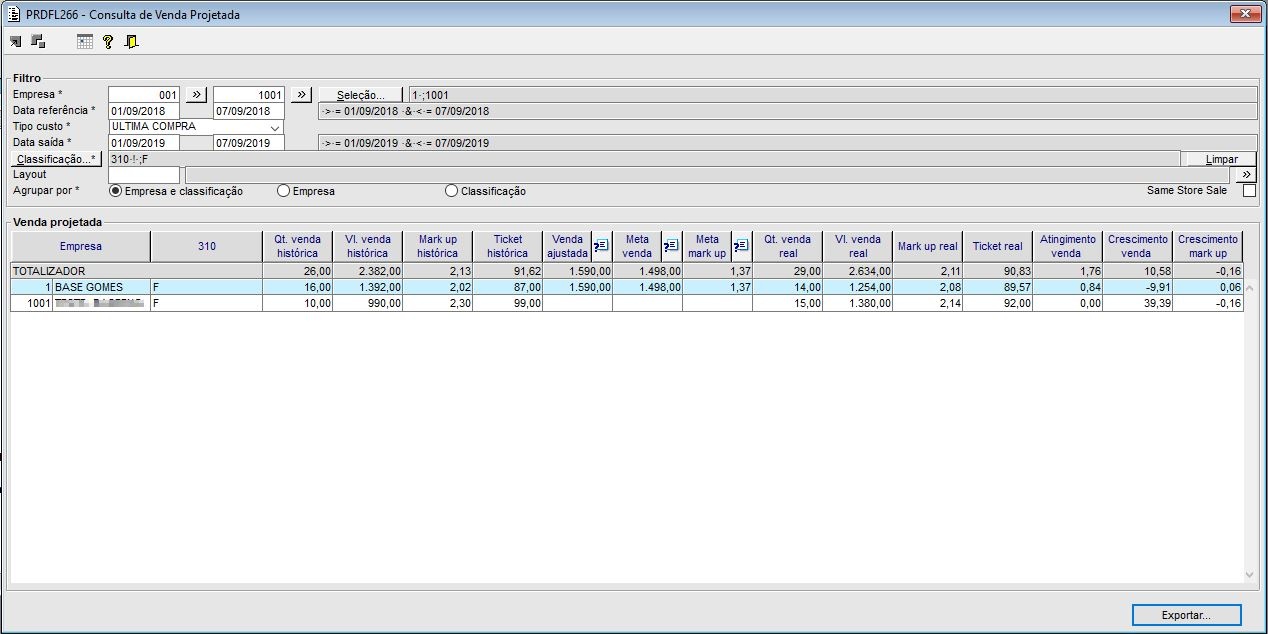
Task: Click Crescimento mark up column header
Action: pyautogui.click(x=1208, y=246)
